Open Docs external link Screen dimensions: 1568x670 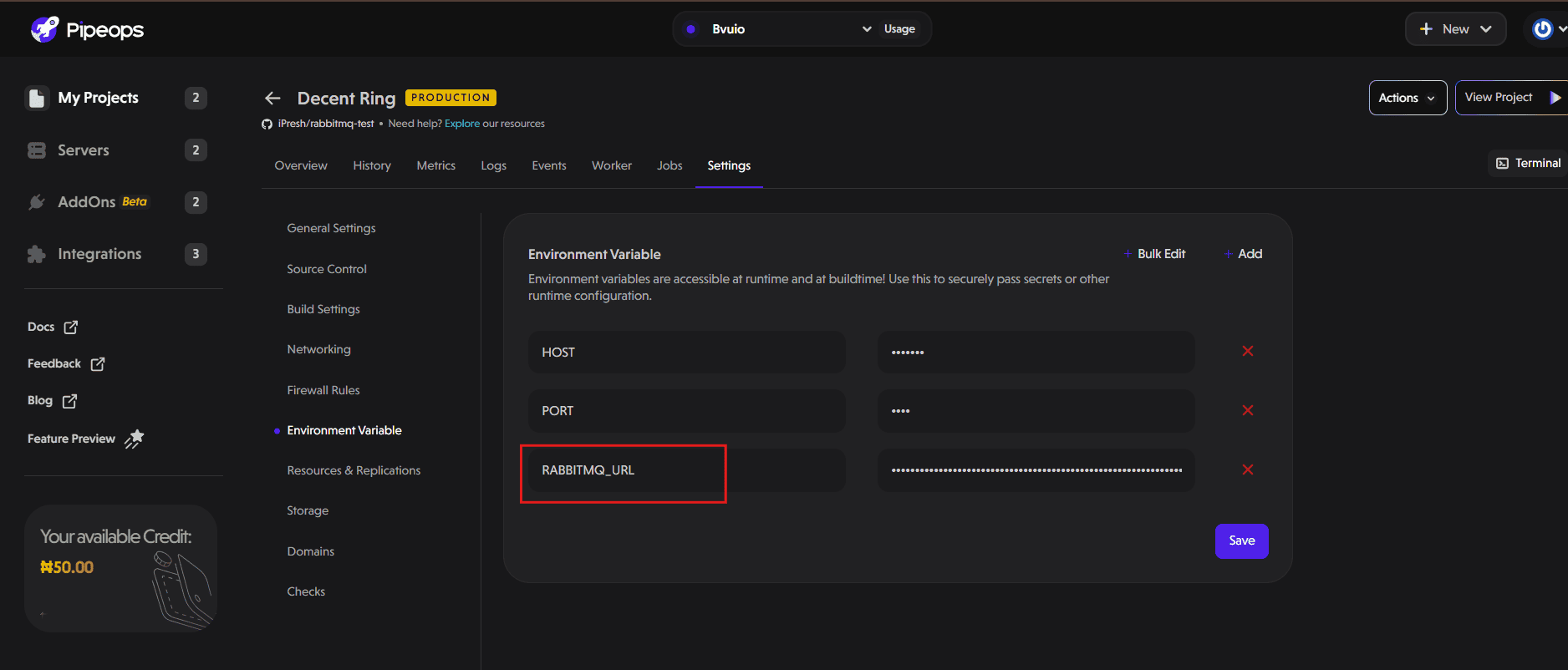pos(53,327)
